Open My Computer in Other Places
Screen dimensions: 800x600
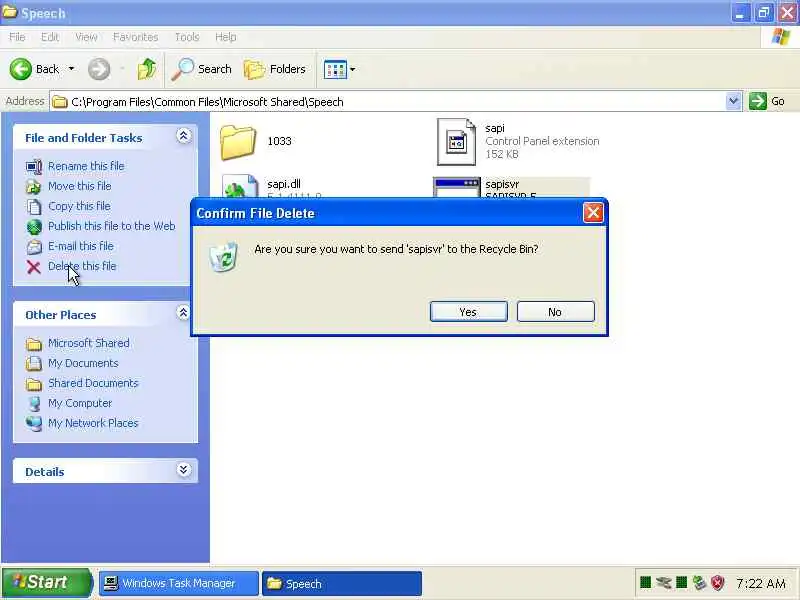tap(80, 403)
